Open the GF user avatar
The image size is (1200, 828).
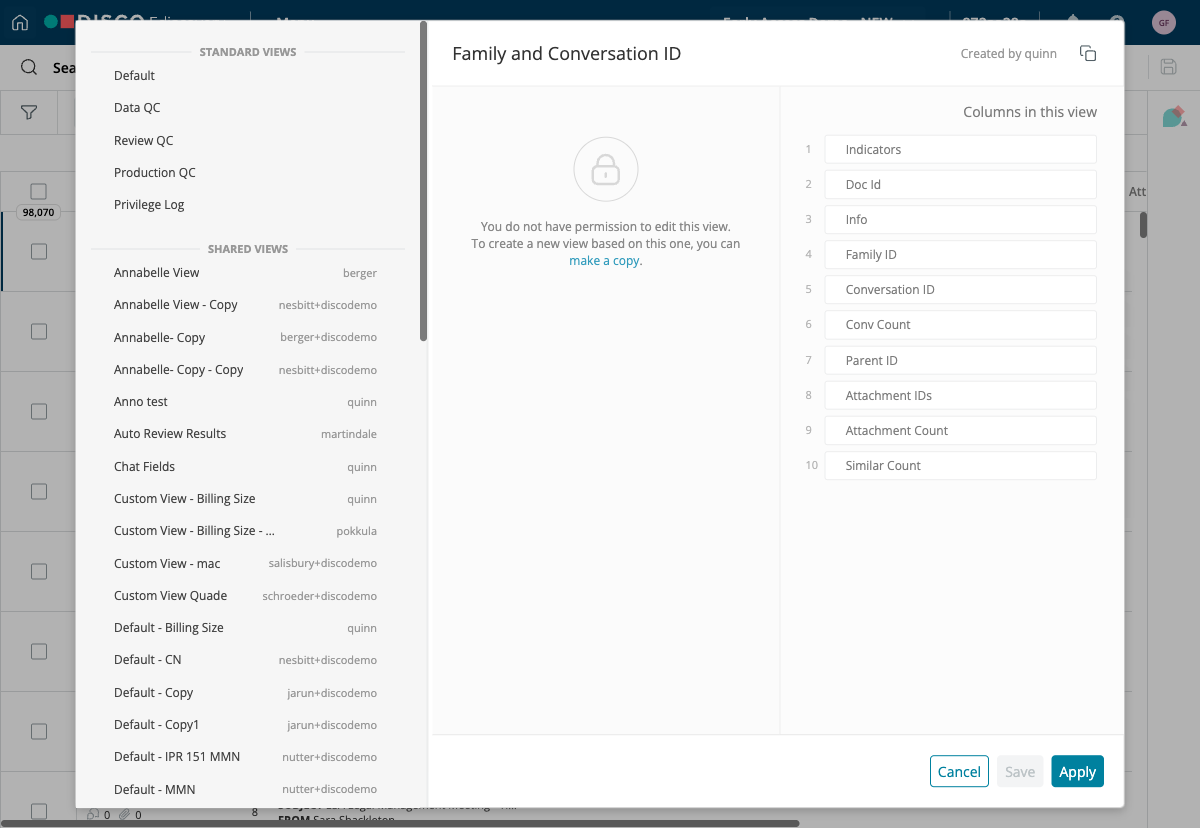coord(1163,22)
